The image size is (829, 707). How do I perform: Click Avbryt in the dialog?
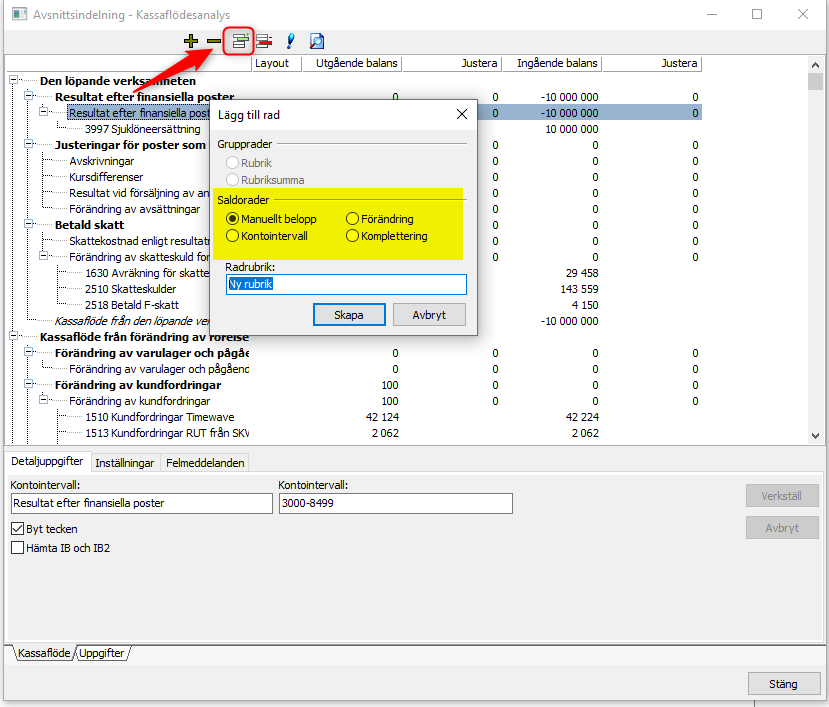pos(429,315)
